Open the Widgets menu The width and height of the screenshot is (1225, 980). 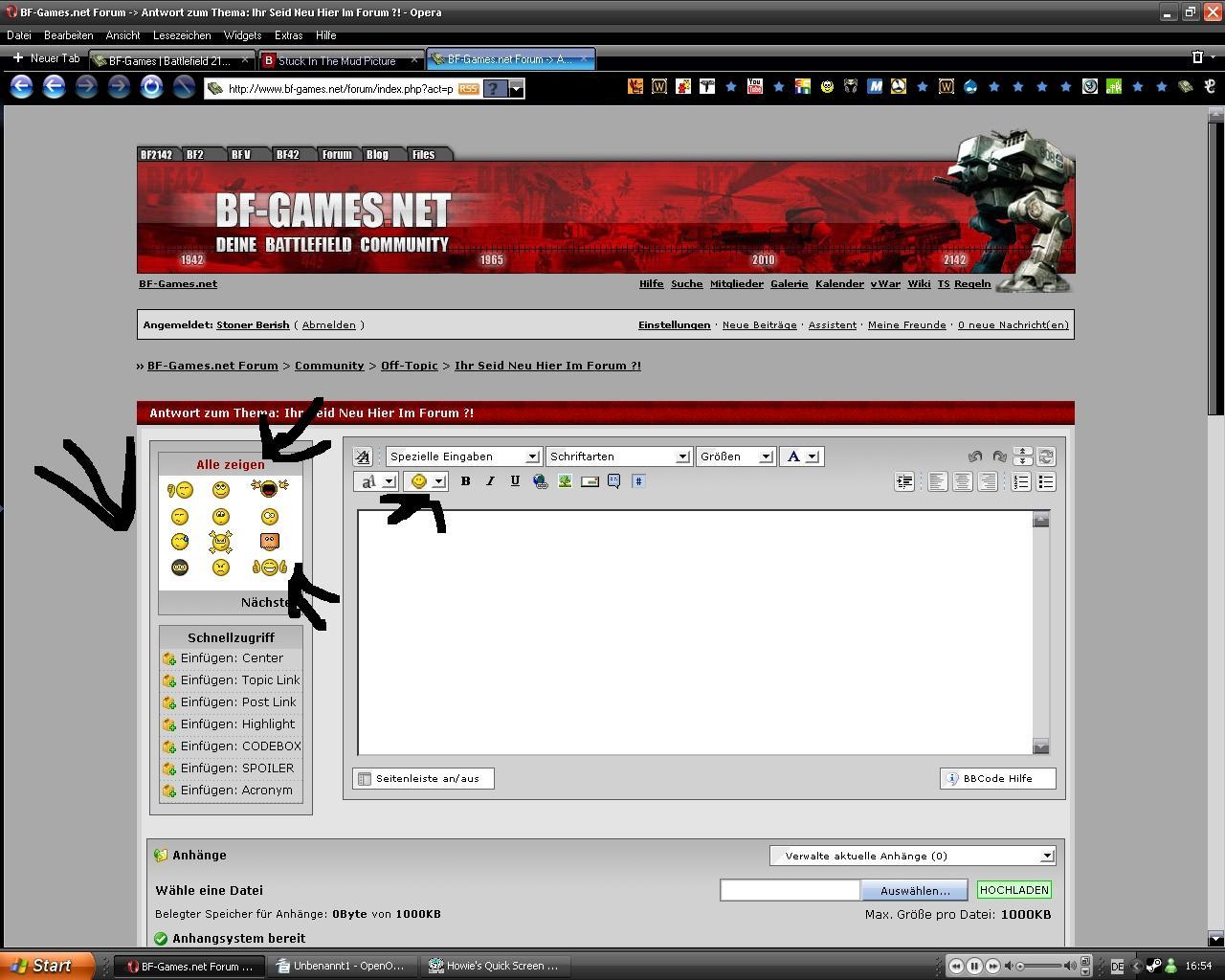[242, 35]
